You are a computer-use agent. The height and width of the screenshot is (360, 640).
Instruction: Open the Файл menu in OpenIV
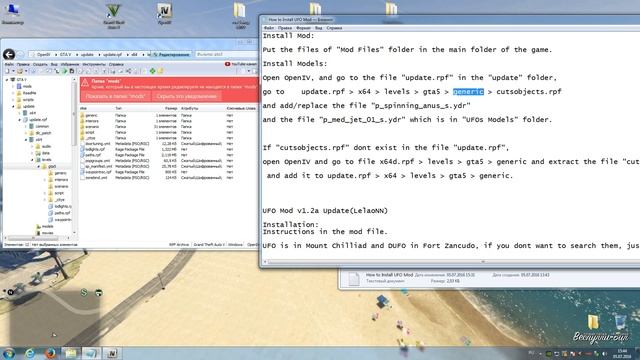point(9,64)
